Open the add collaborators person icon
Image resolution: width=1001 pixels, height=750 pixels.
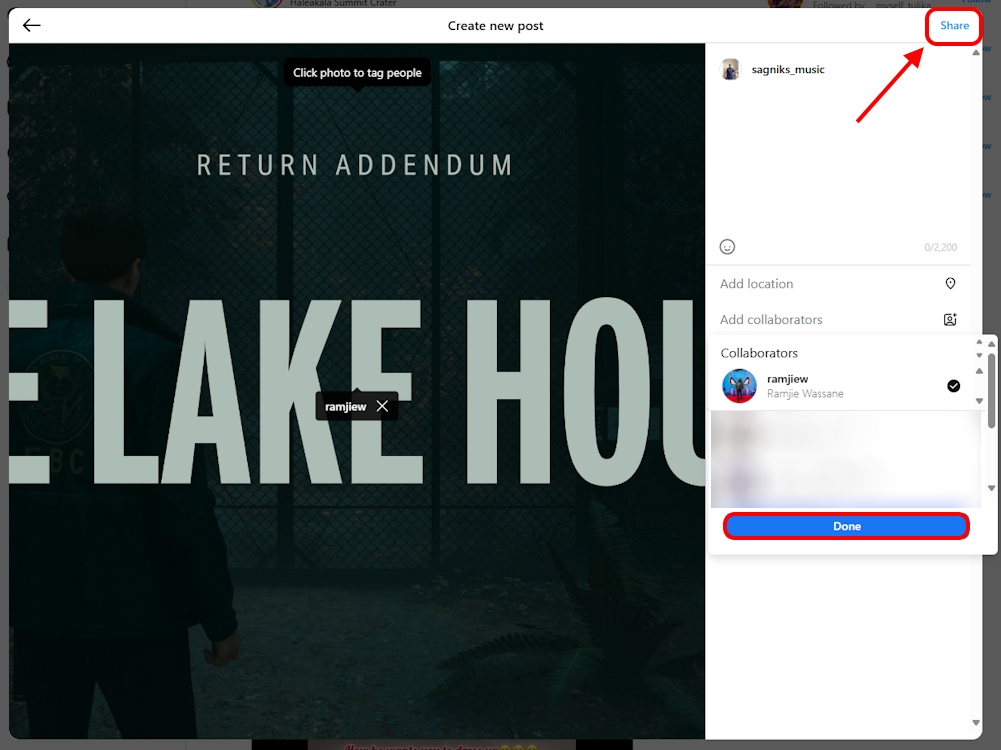(x=950, y=319)
